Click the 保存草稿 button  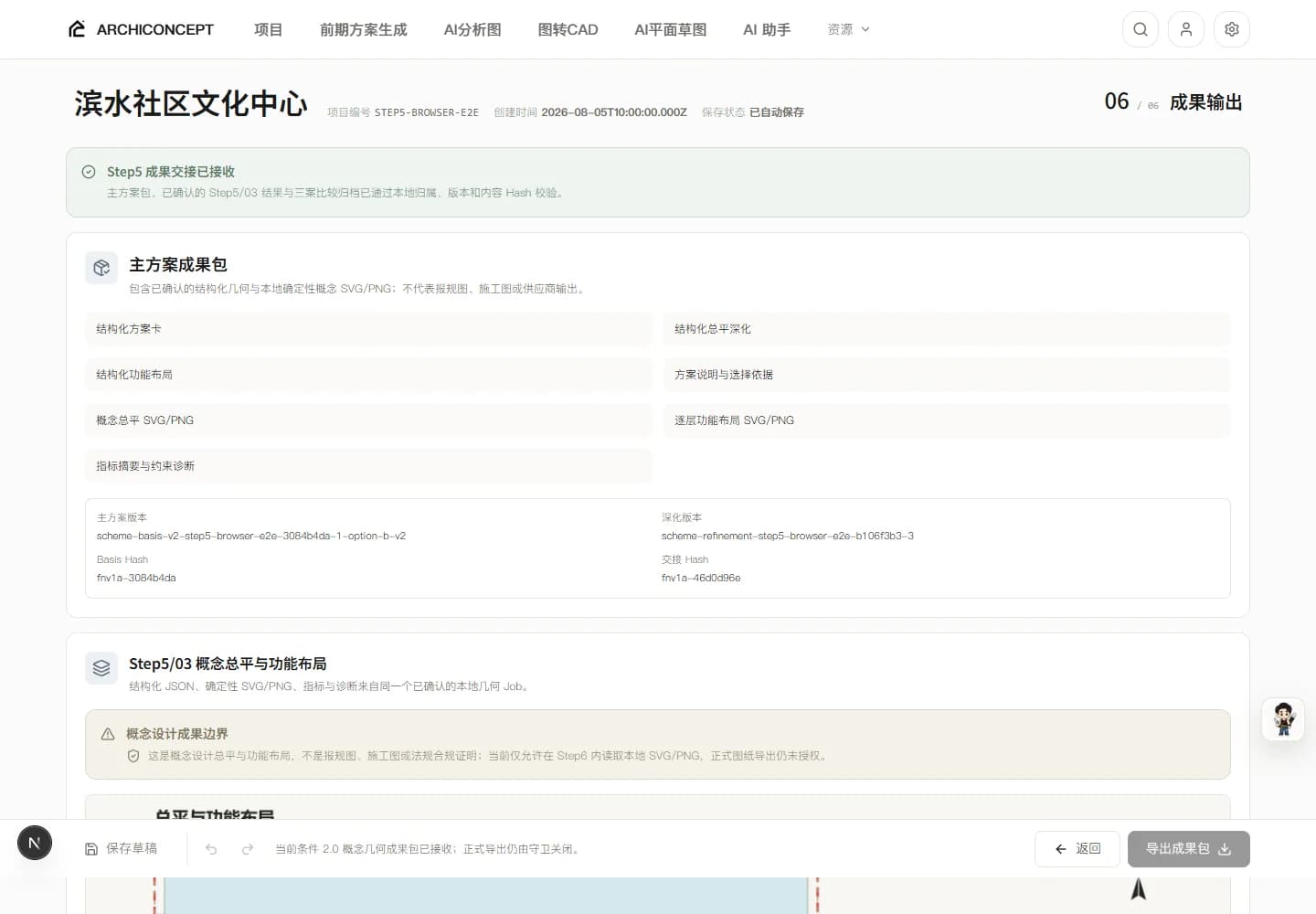(x=121, y=849)
